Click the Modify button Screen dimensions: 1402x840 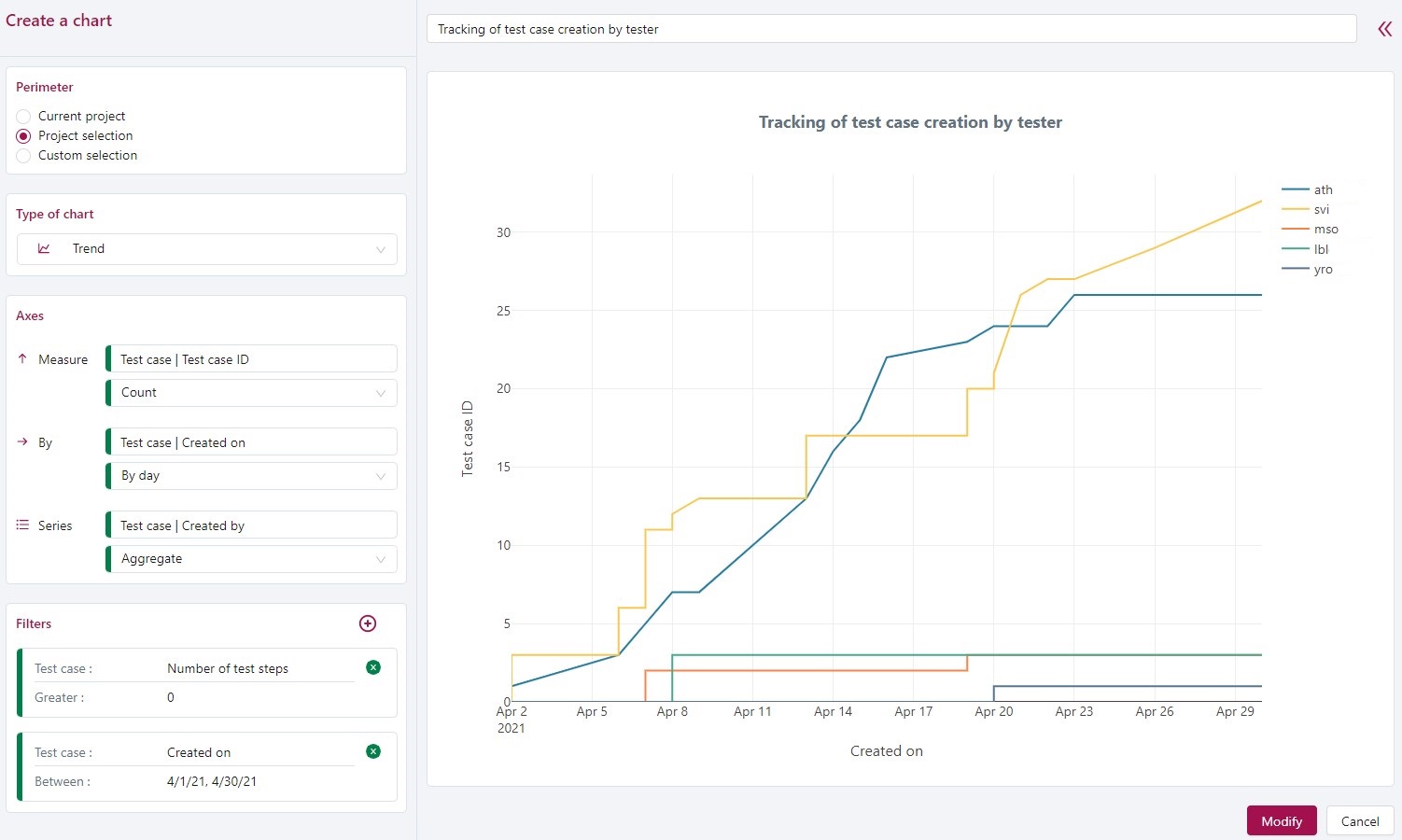point(1281,821)
